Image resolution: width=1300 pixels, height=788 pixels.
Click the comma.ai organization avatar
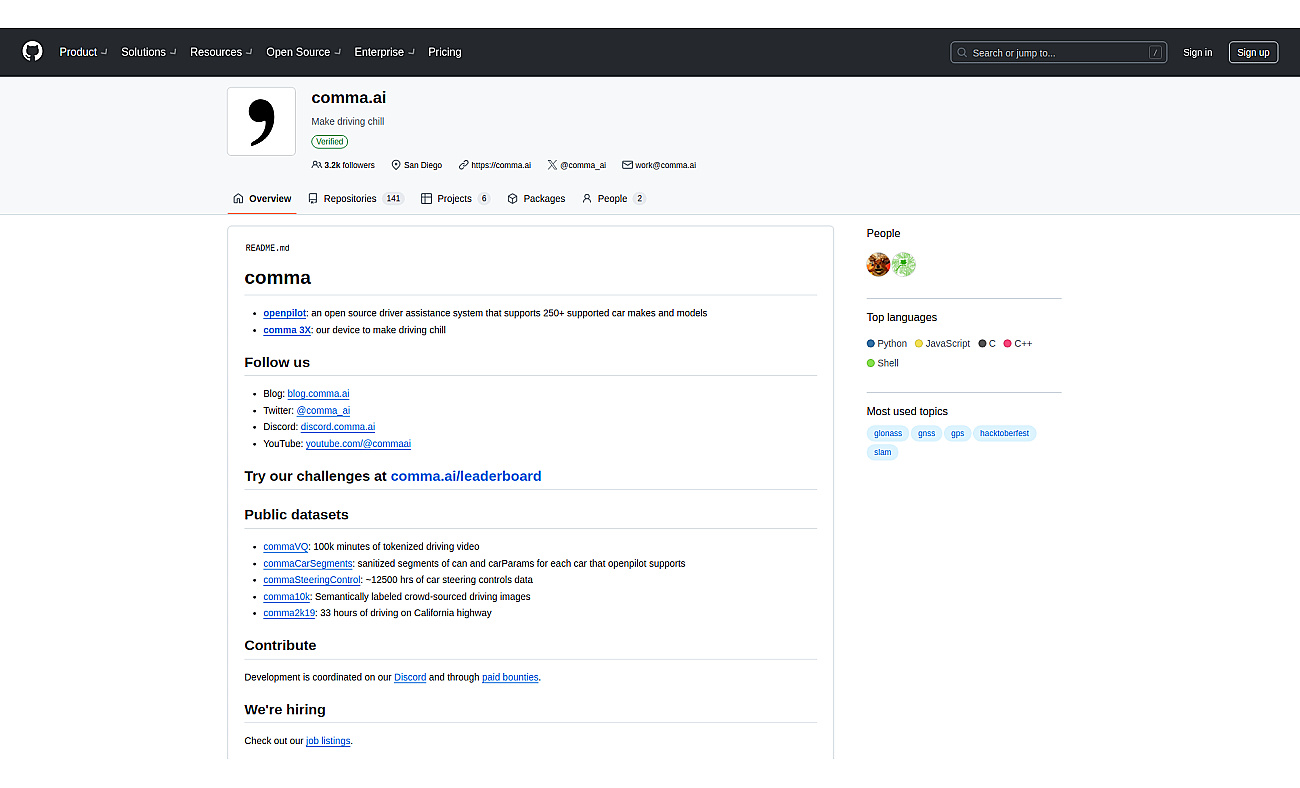point(261,121)
